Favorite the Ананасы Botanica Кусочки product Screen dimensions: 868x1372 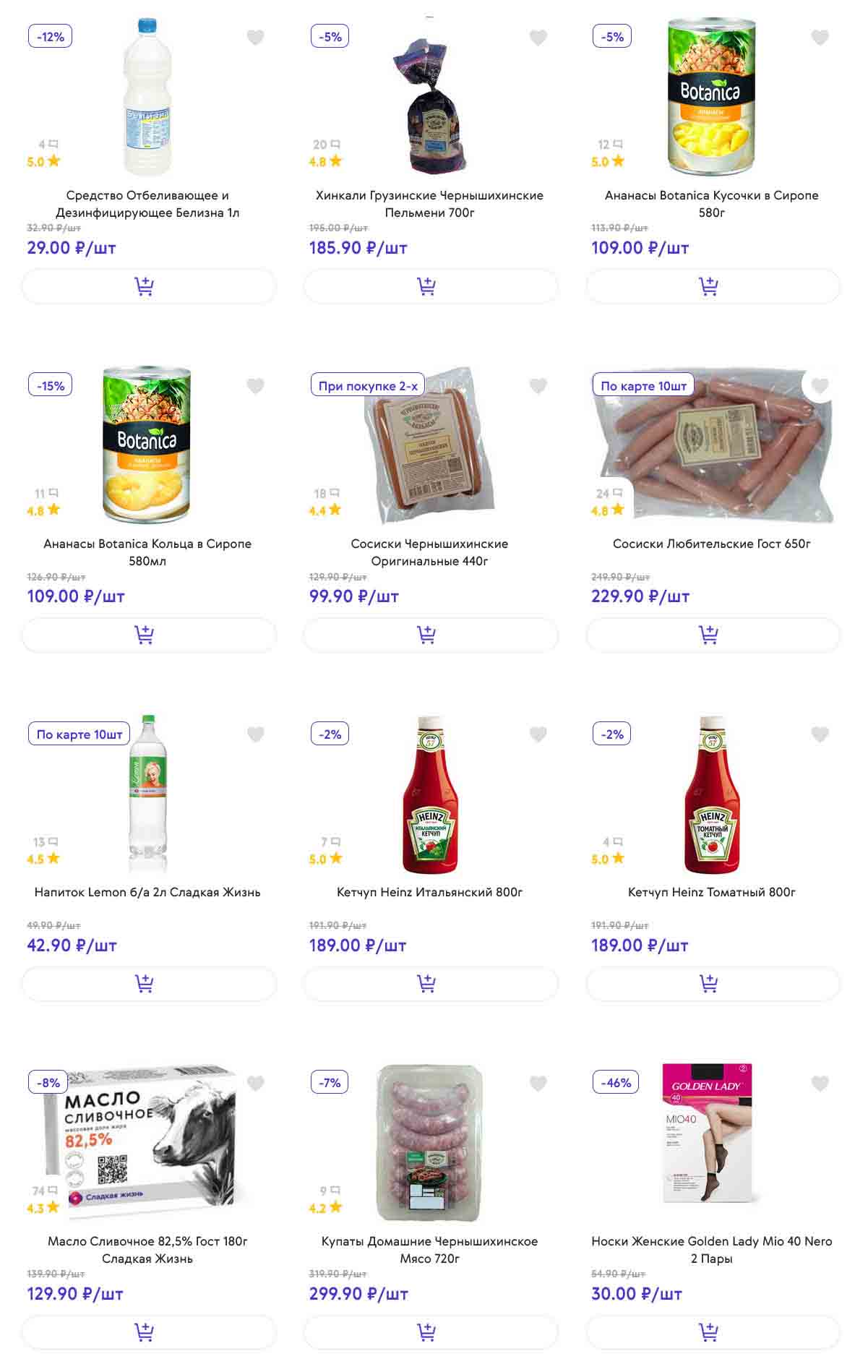point(820,38)
